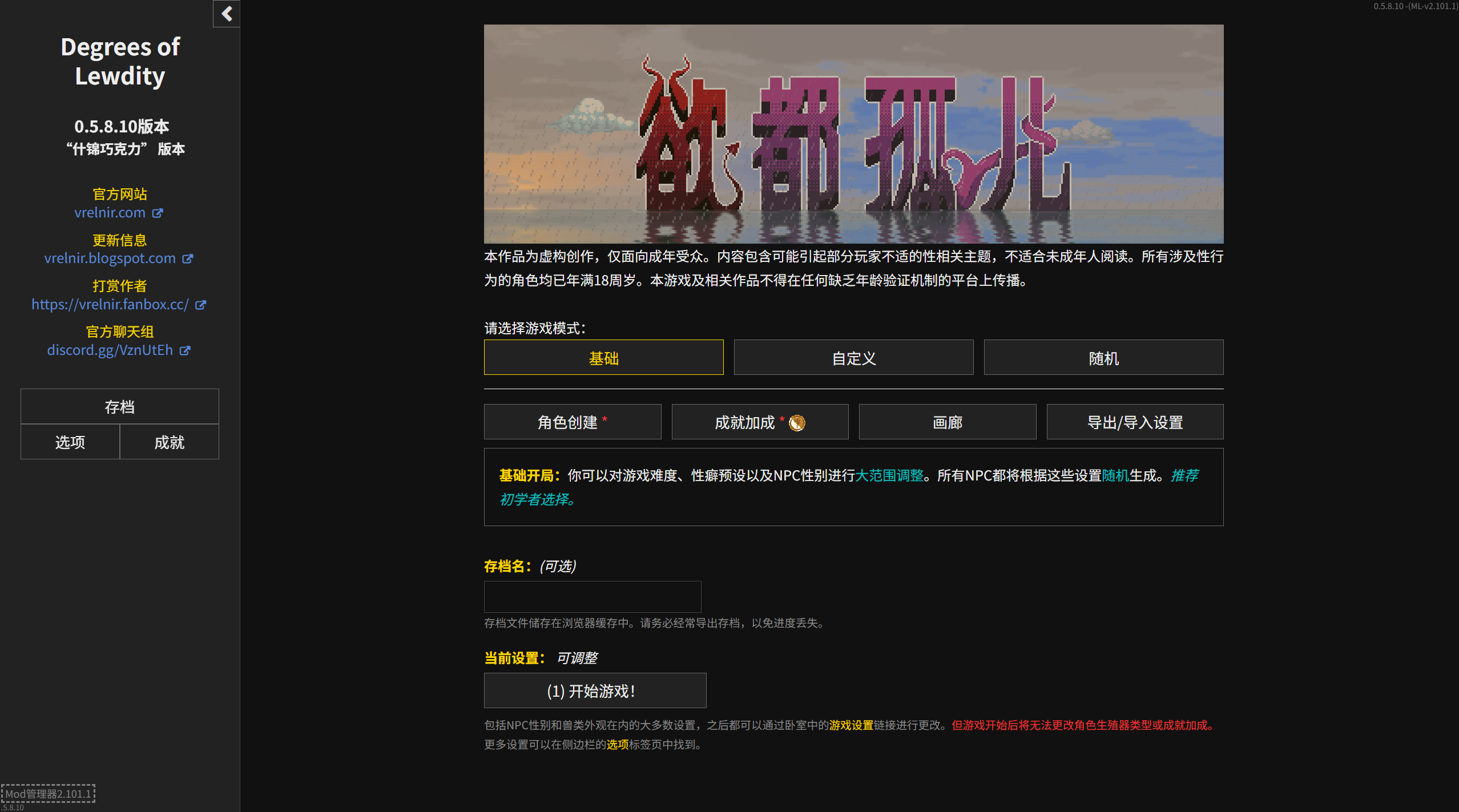Click external link icon after discord.gg/VznUtEh
Image resolution: width=1459 pixels, height=812 pixels.
point(185,350)
